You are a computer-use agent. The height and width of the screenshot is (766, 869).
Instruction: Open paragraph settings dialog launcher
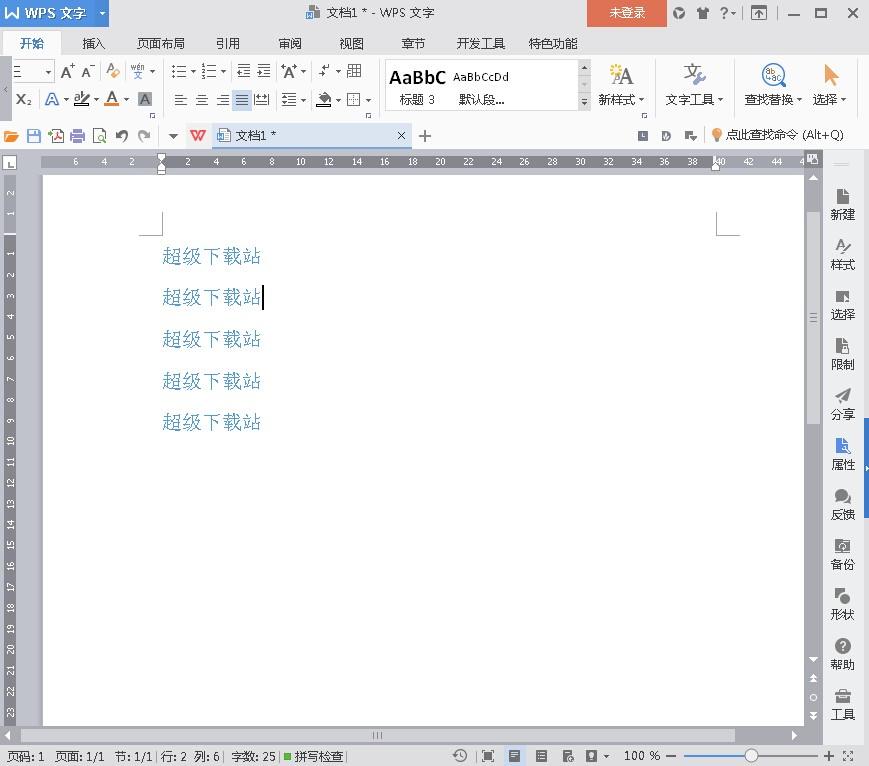pos(368,116)
